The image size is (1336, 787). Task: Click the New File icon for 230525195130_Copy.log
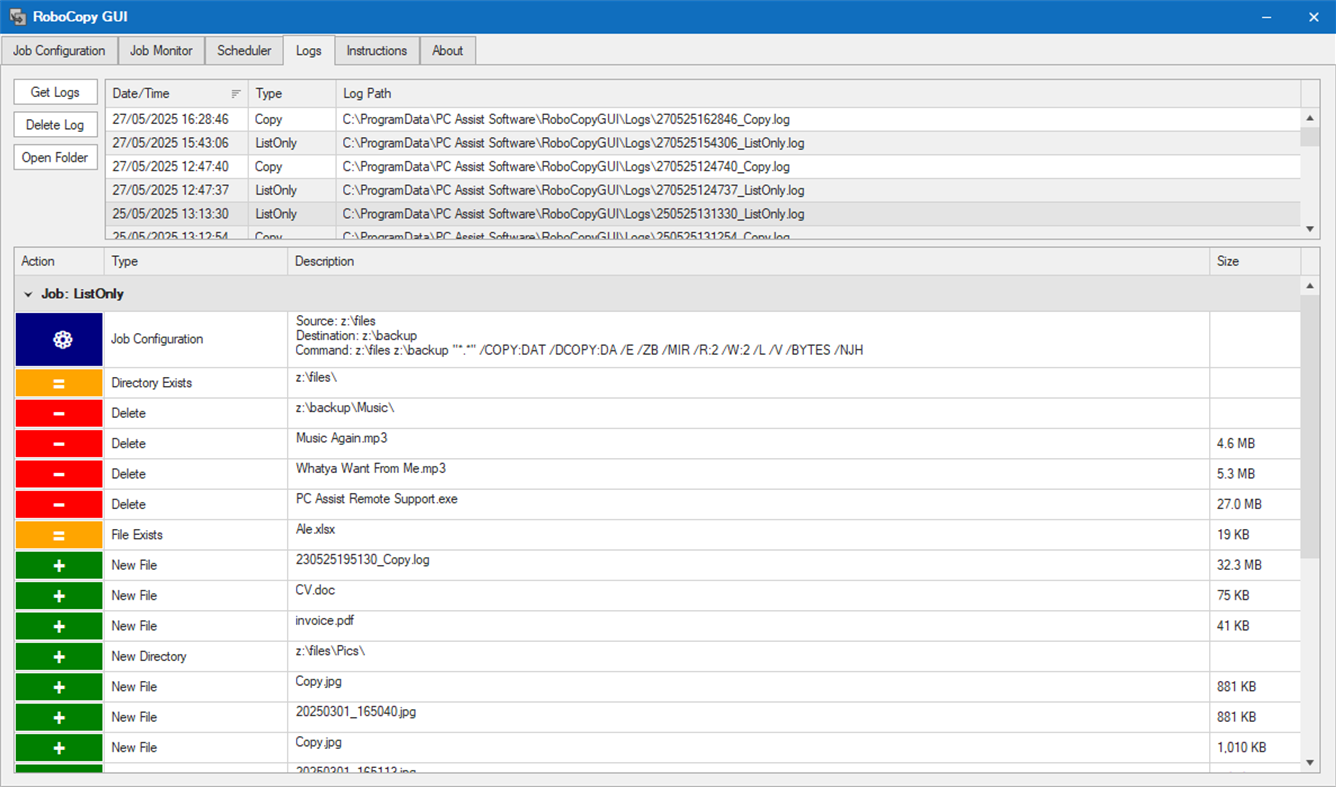click(x=58, y=564)
